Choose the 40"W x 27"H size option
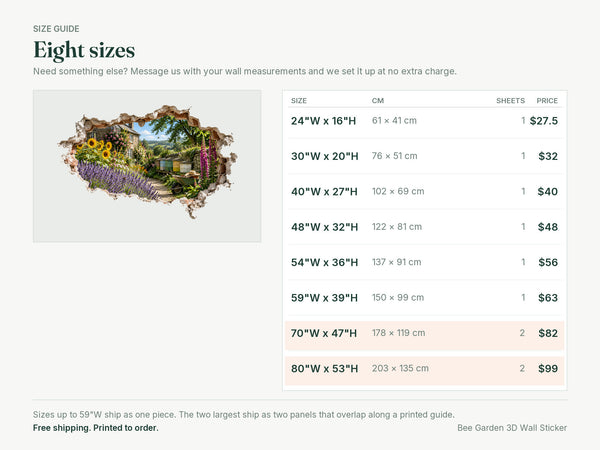600x450 pixels. [x=425, y=191]
